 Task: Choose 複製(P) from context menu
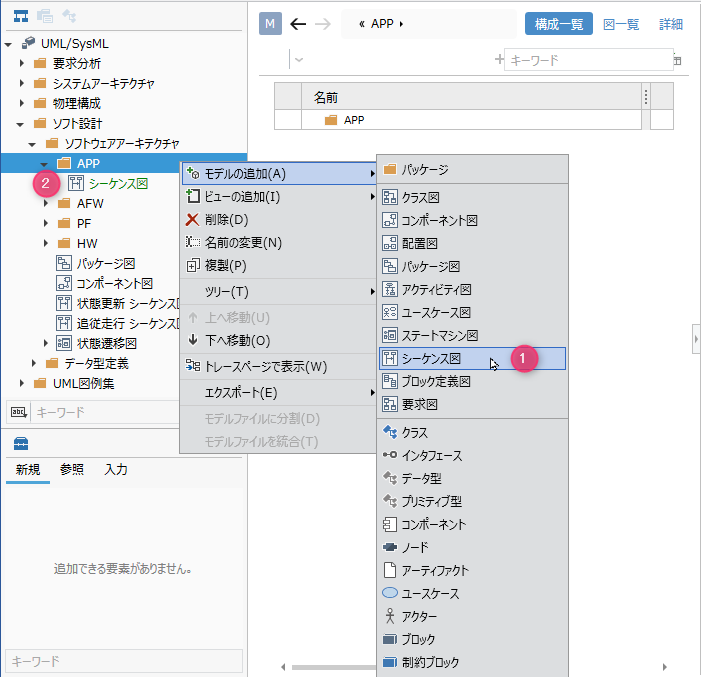(x=279, y=266)
